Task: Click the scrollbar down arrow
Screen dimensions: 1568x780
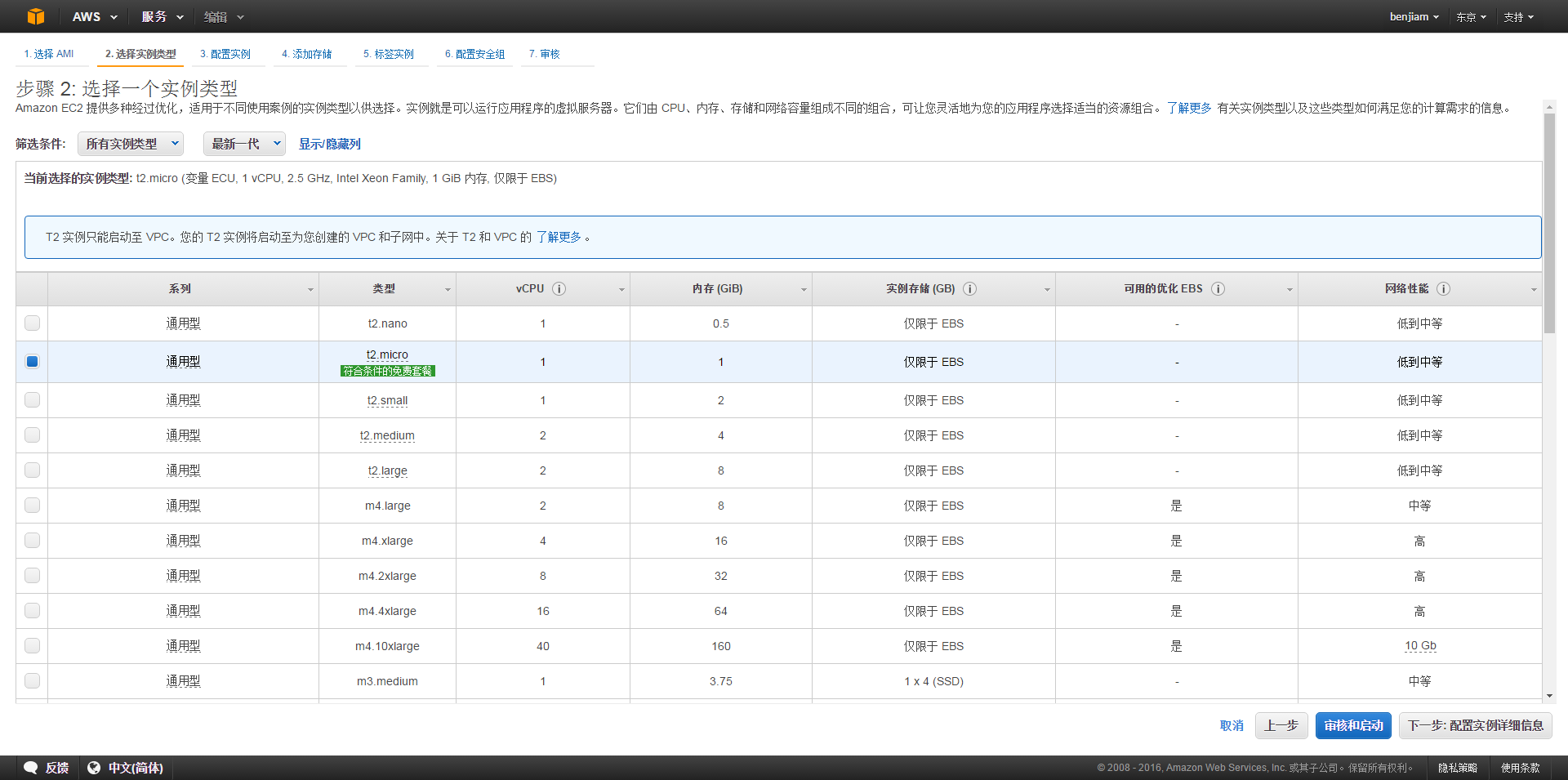Action: click(x=1549, y=696)
